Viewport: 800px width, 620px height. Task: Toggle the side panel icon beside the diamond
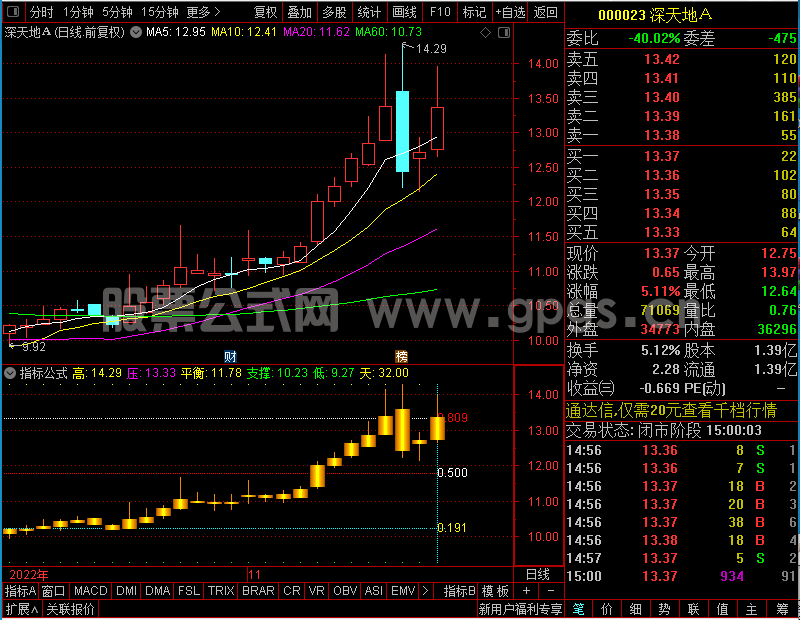[504, 33]
